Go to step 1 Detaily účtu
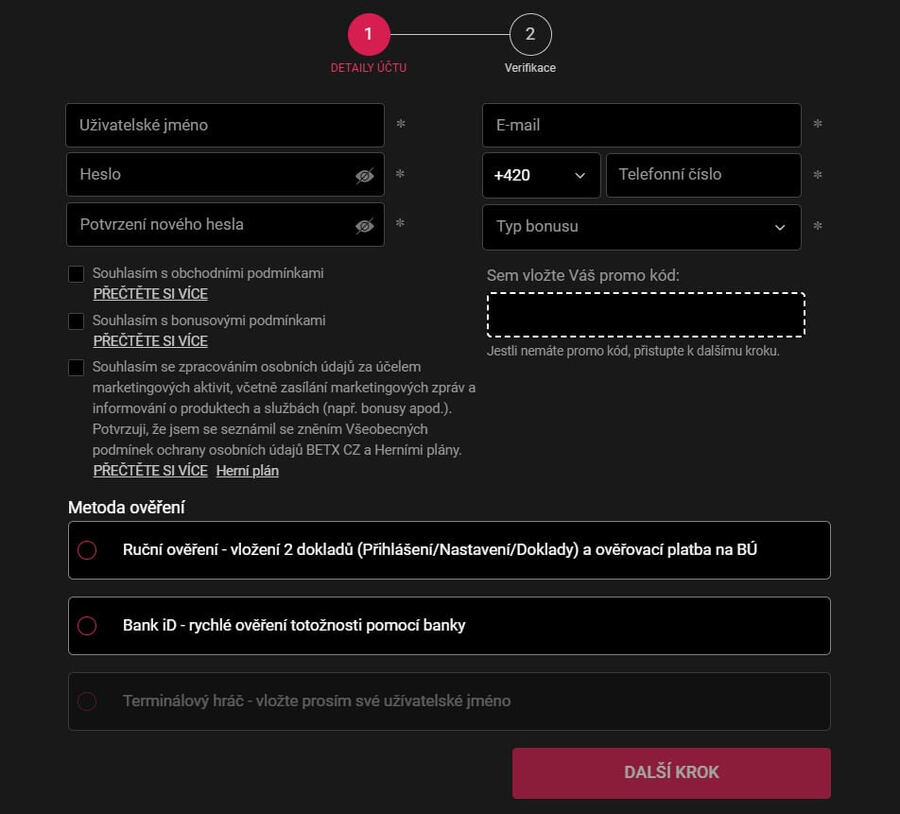900x814 pixels. coord(368,34)
